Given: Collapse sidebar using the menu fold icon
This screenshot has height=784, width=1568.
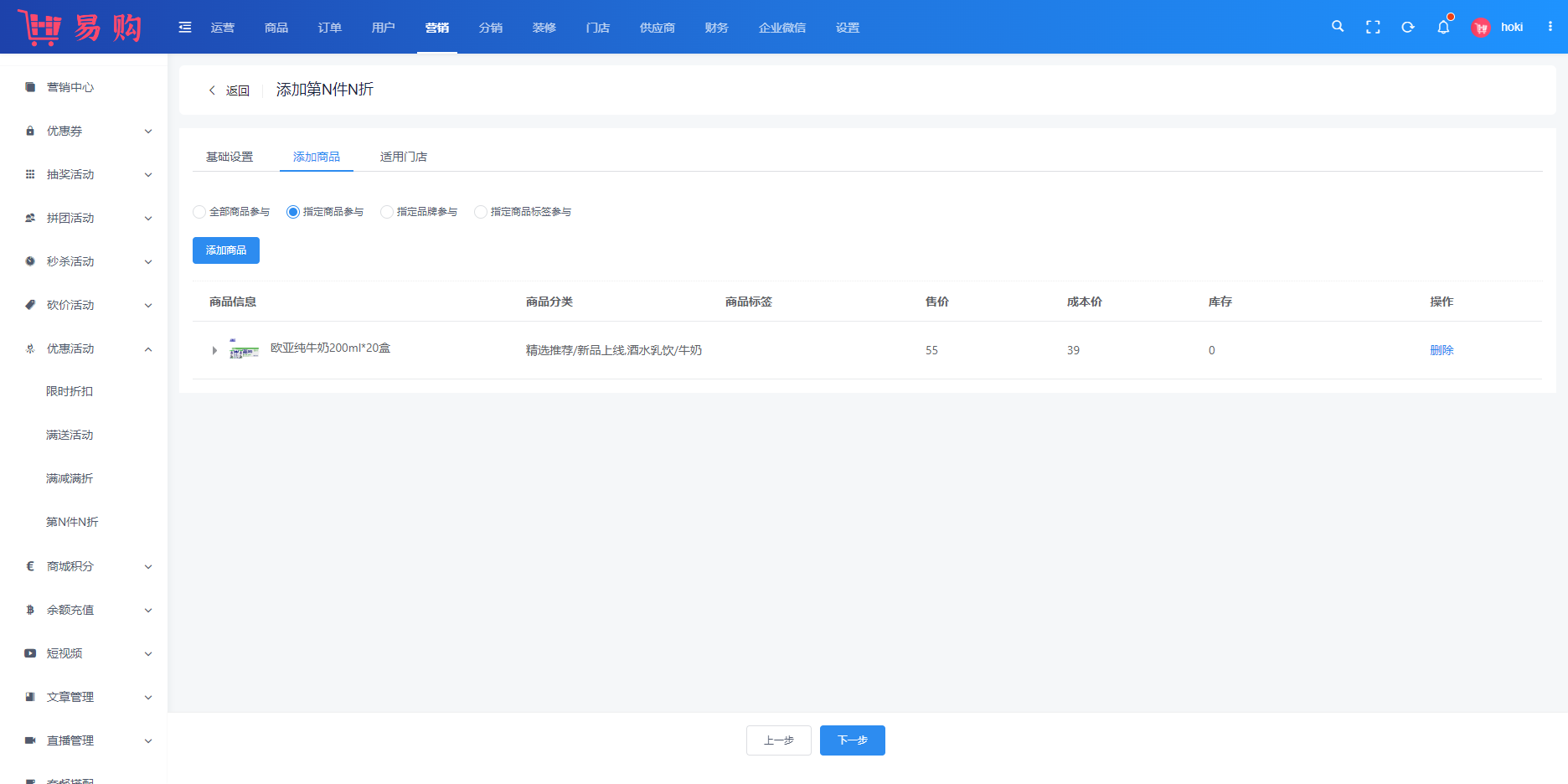Looking at the screenshot, I should [185, 28].
